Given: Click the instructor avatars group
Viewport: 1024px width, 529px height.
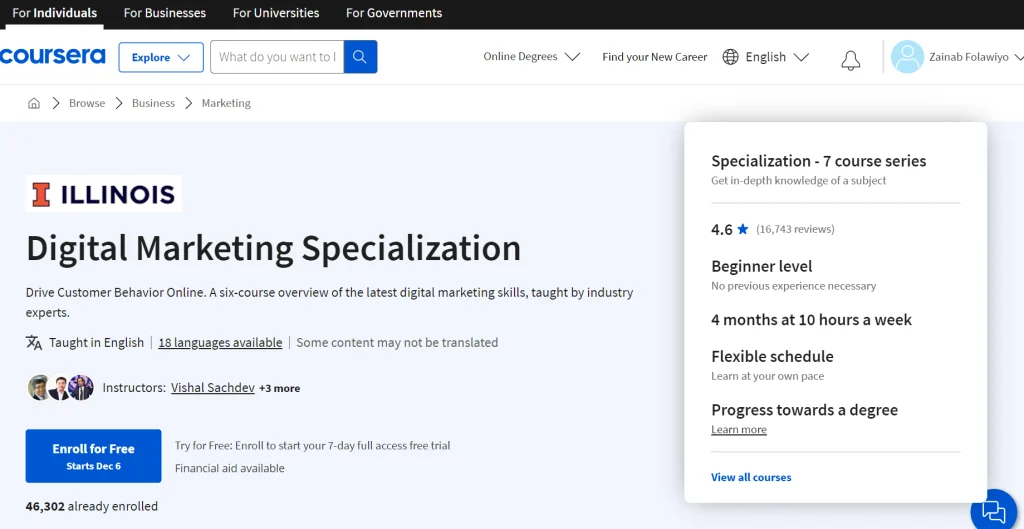Looking at the screenshot, I should [x=61, y=387].
